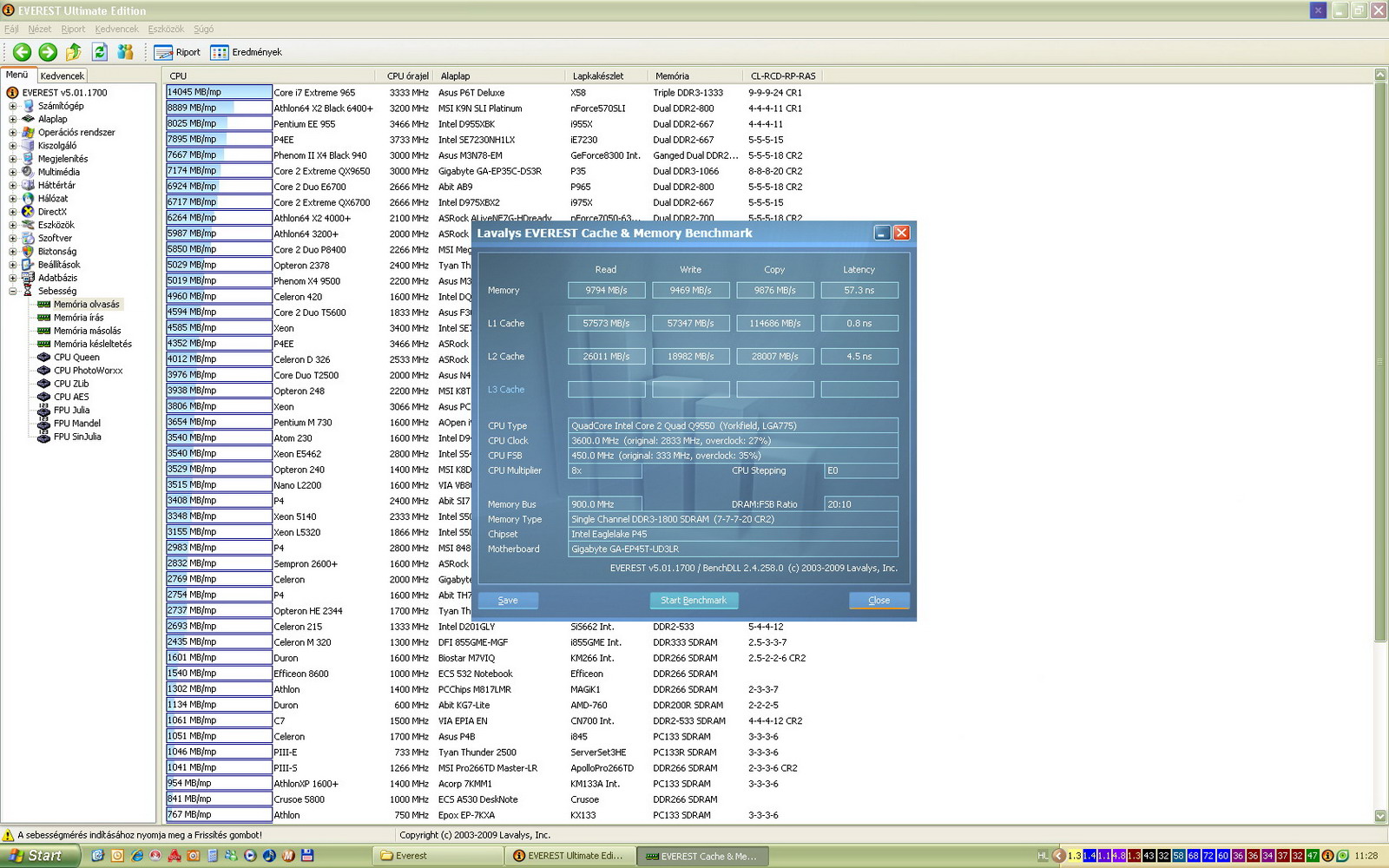
Task: Open the Nézet menu
Action: pyautogui.click(x=40, y=29)
